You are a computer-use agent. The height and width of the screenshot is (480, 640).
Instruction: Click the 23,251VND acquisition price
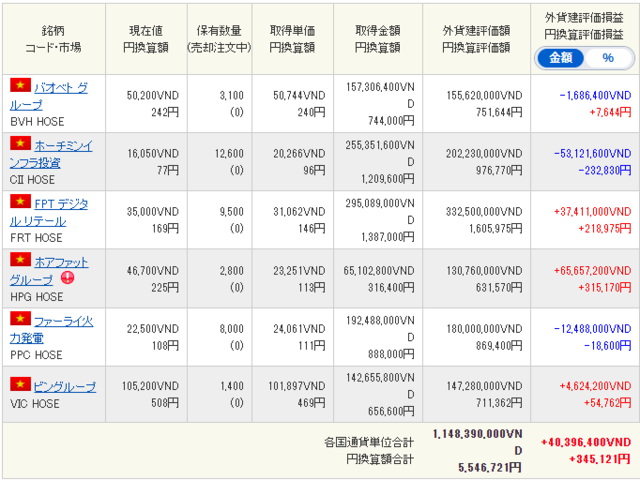point(299,271)
